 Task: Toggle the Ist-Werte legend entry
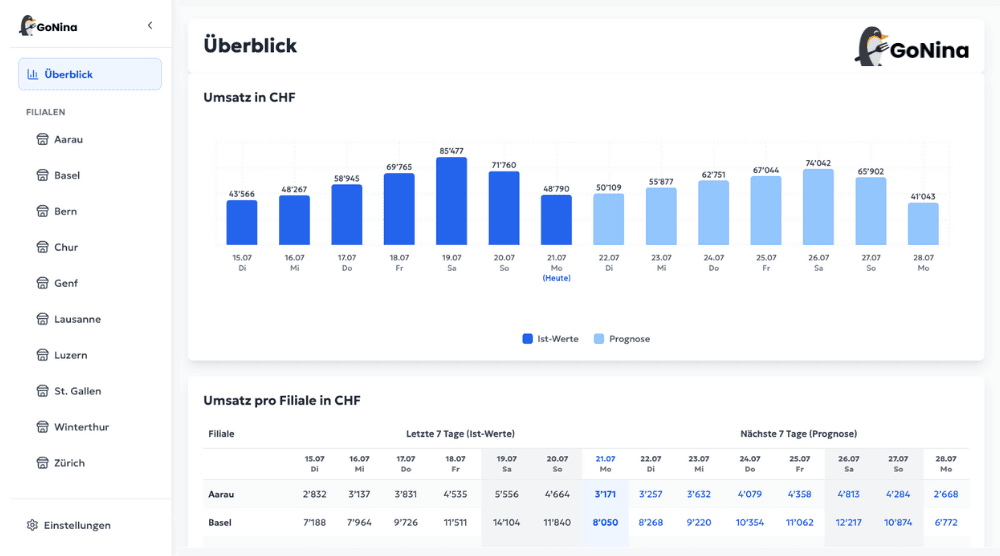point(550,339)
